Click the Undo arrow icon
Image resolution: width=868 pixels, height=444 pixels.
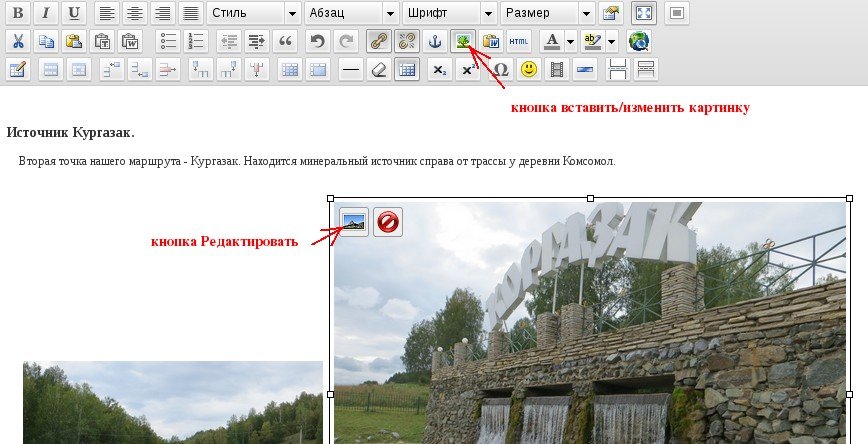click(317, 41)
